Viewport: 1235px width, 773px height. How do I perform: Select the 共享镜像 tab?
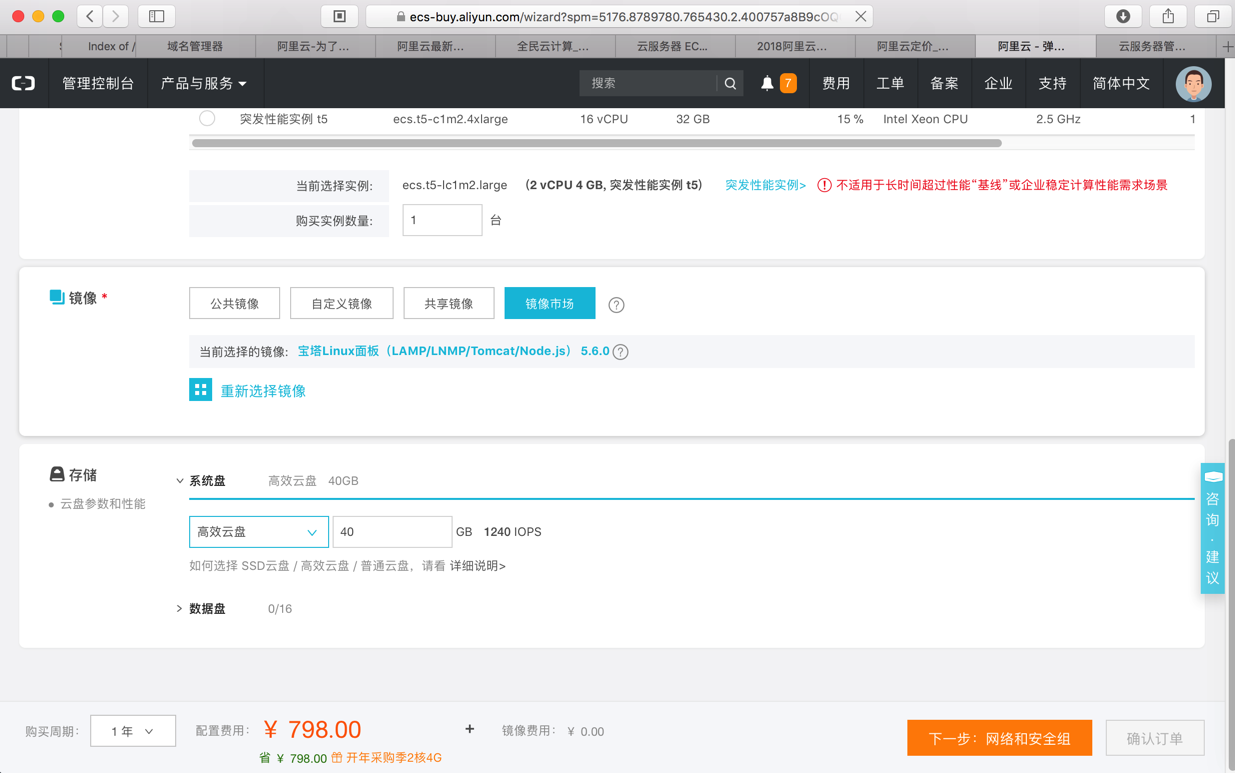448,303
